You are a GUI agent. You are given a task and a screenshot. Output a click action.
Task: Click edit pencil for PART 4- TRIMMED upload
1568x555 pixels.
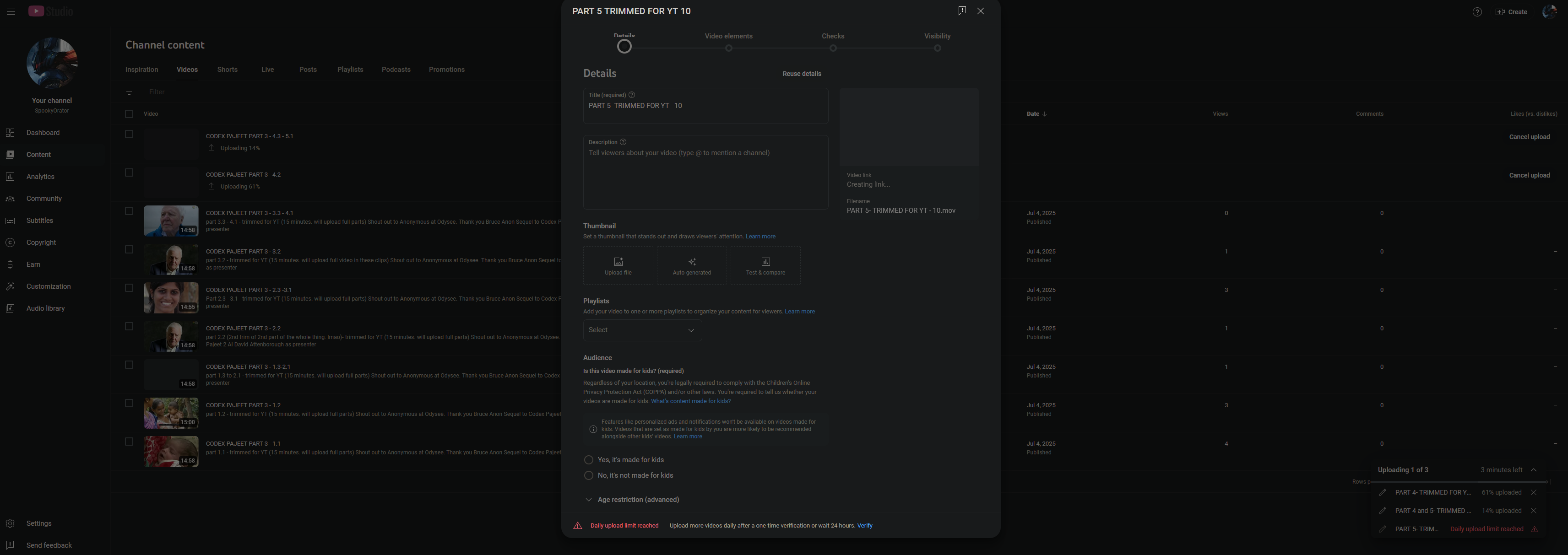point(1382,492)
